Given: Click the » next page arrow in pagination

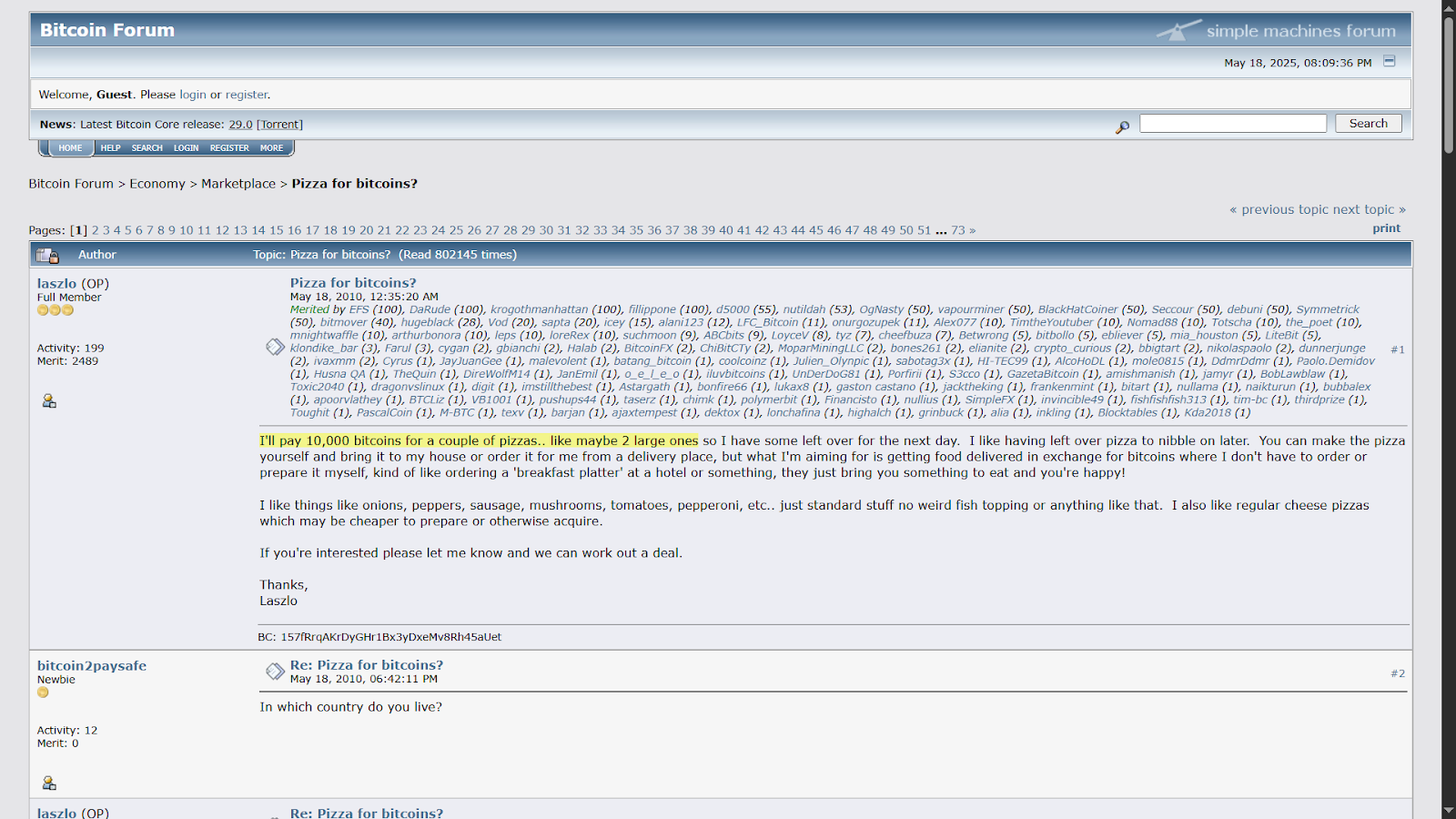Looking at the screenshot, I should (972, 230).
